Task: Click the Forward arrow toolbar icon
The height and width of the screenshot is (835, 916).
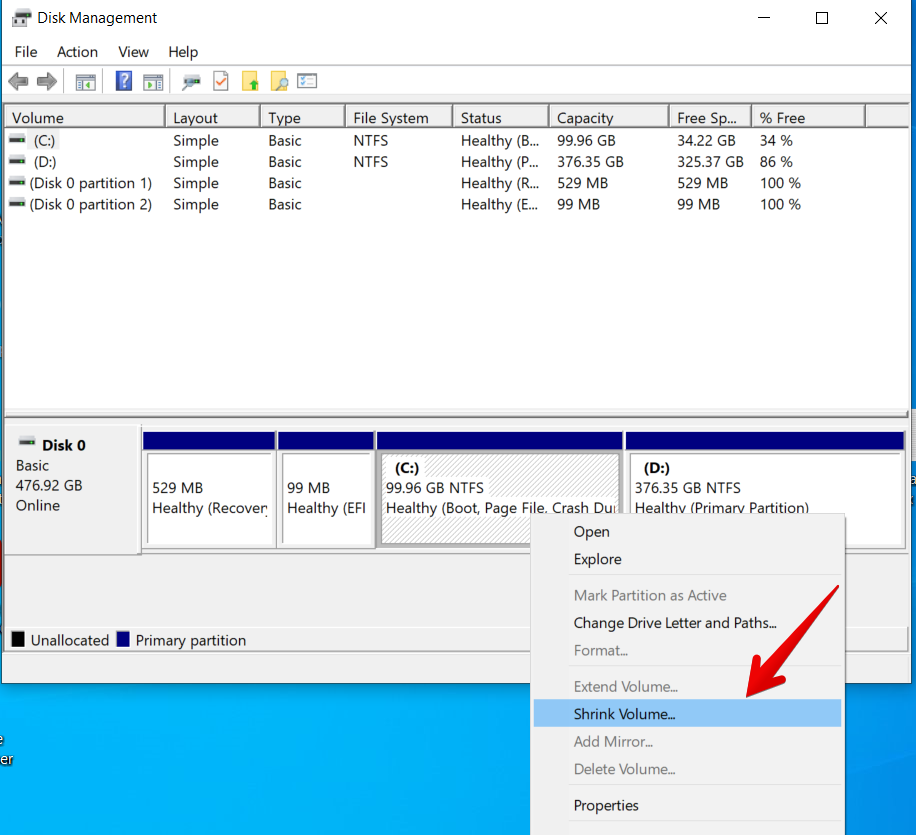Action: (x=46, y=82)
